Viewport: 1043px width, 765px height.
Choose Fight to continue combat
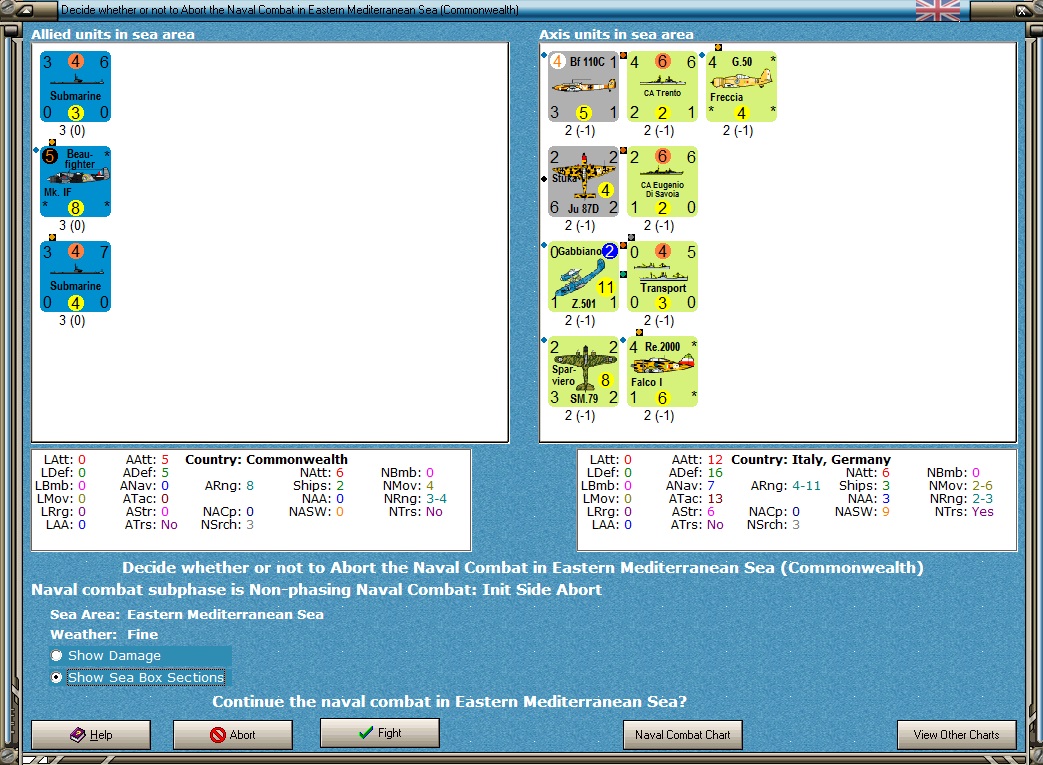click(380, 732)
